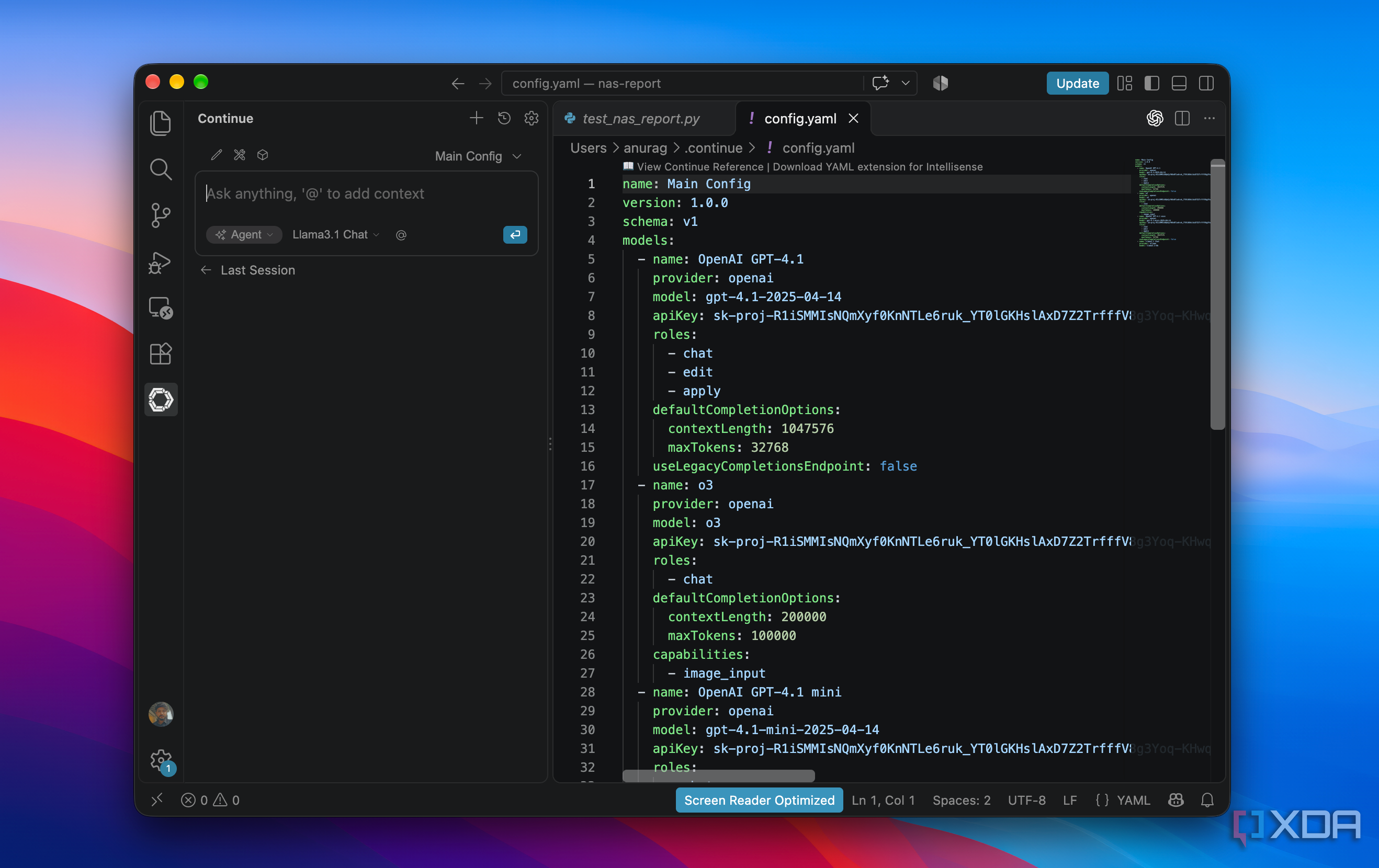This screenshot has width=1379, height=868.
Task: Open the Search view in activity bar
Action: pos(161,169)
